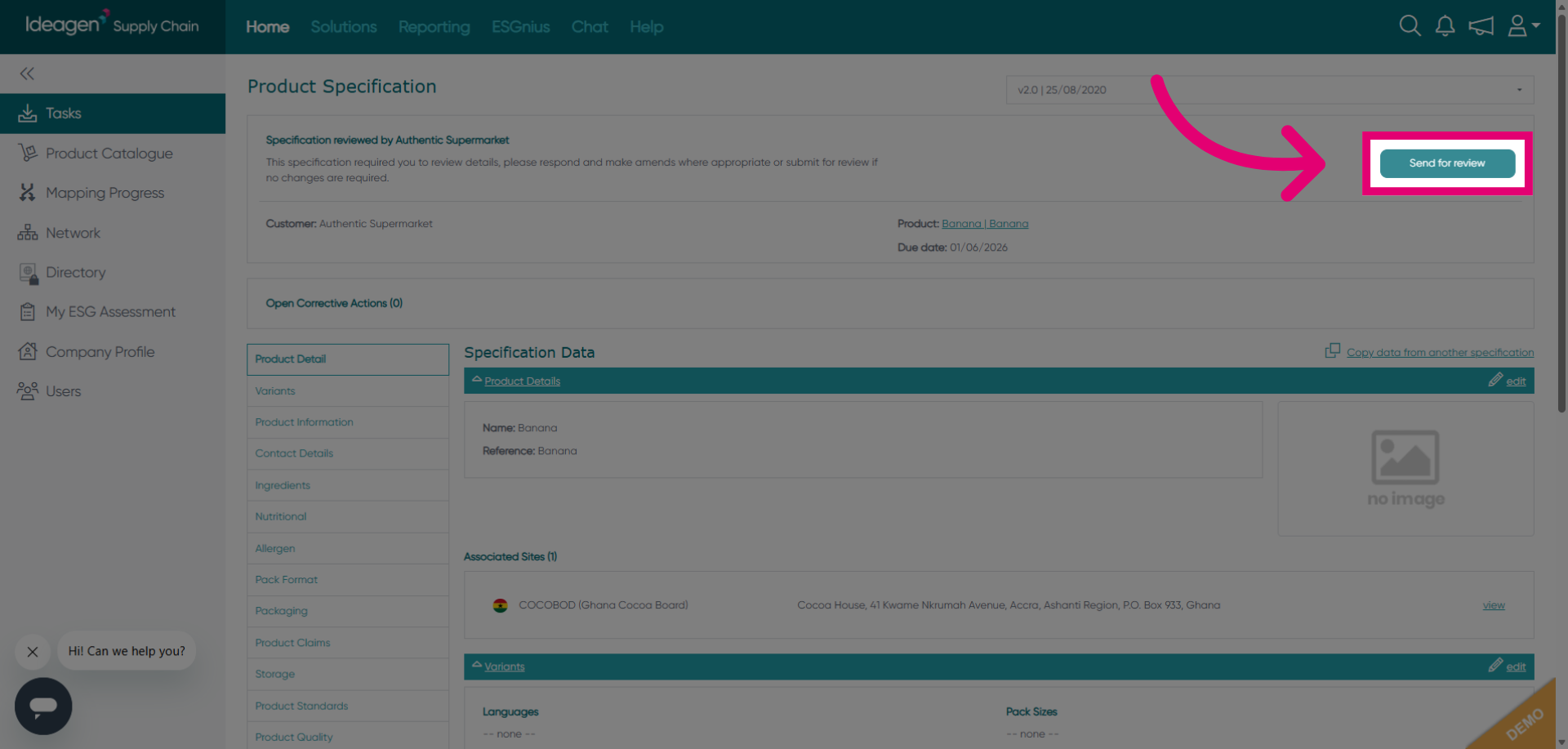1568x749 pixels.
Task: Go to the Home menu
Action: pos(268,27)
